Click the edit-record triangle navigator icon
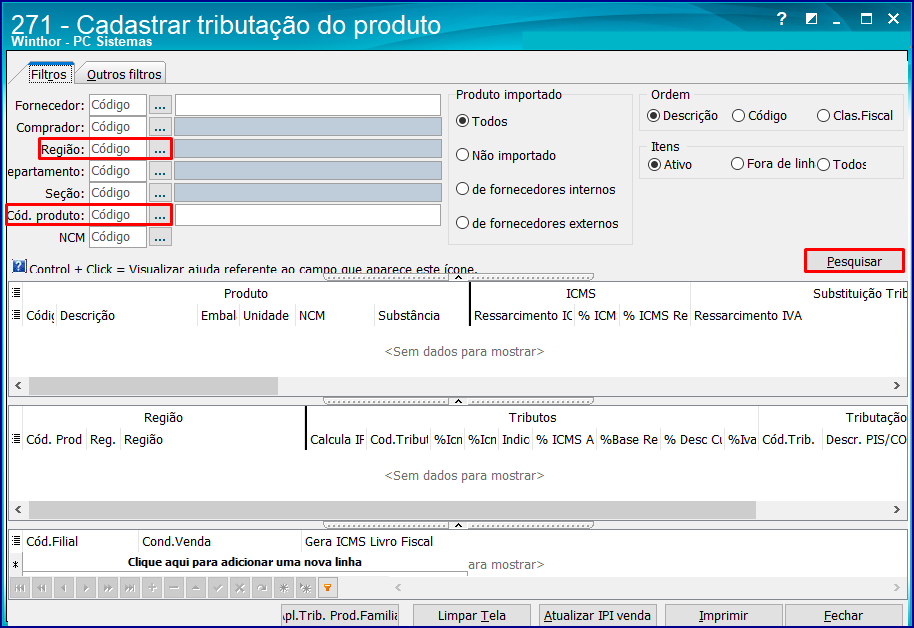 pyautogui.click(x=196, y=588)
